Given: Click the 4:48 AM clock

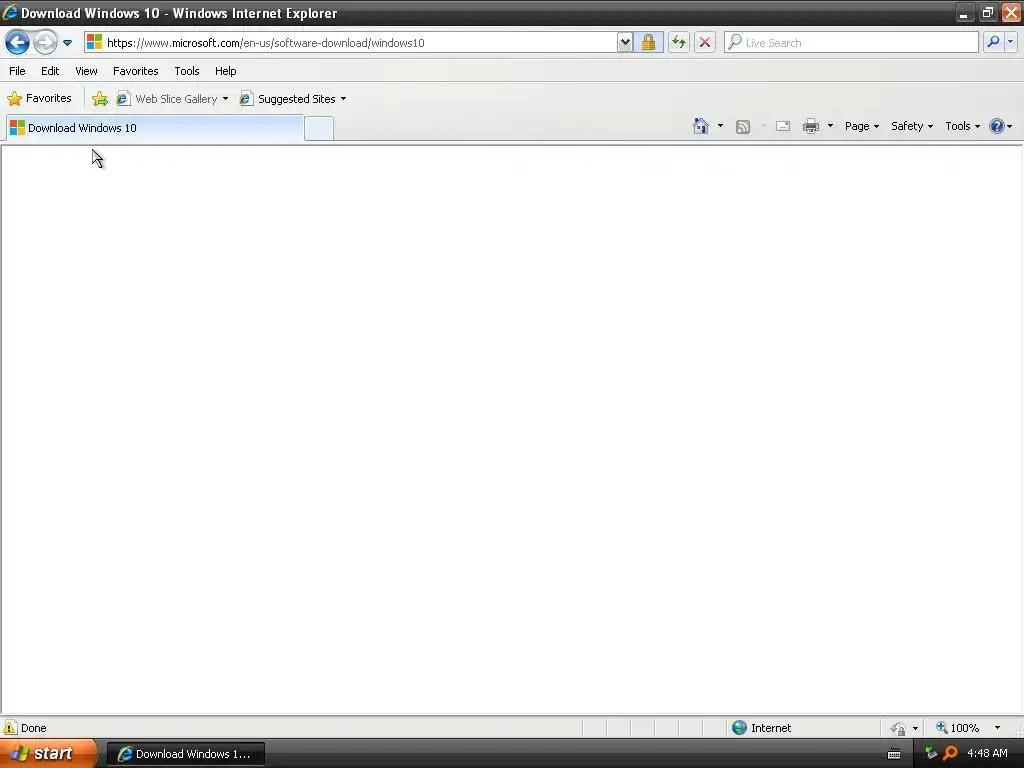Looking at the screenshot, I should coord(987,754).
